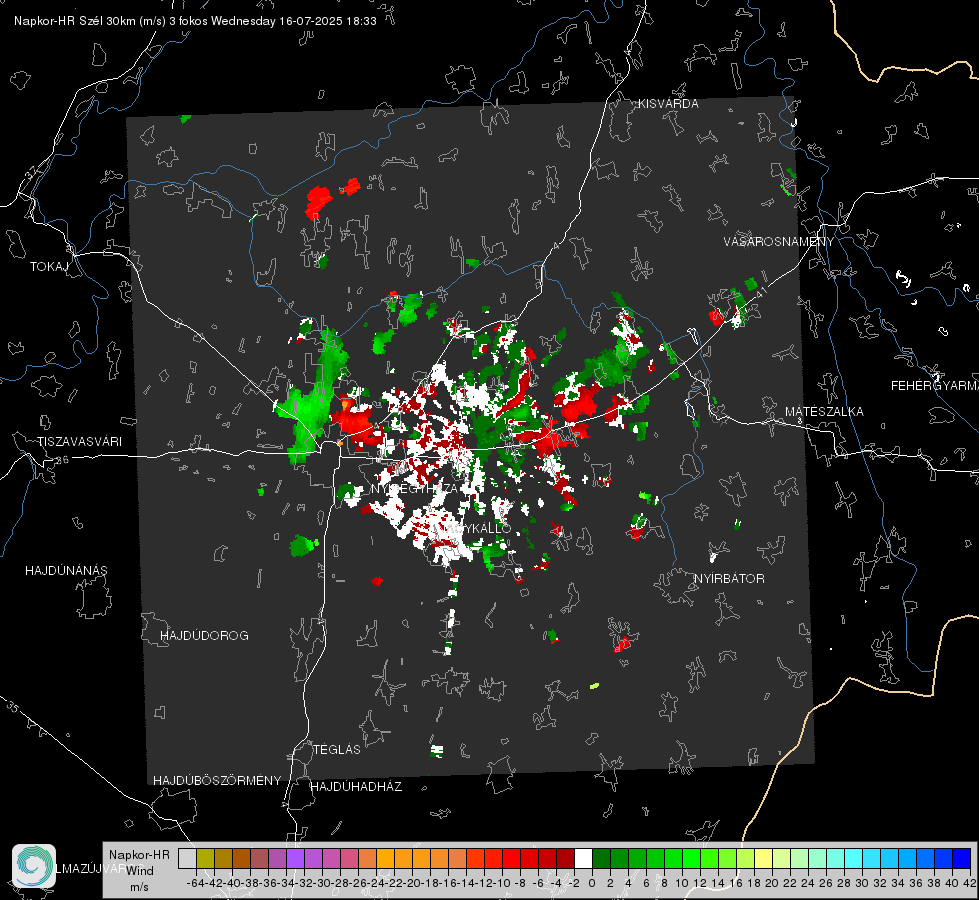
Task: Click the -20 value on the legend scale
Action: tap(411, 883)
